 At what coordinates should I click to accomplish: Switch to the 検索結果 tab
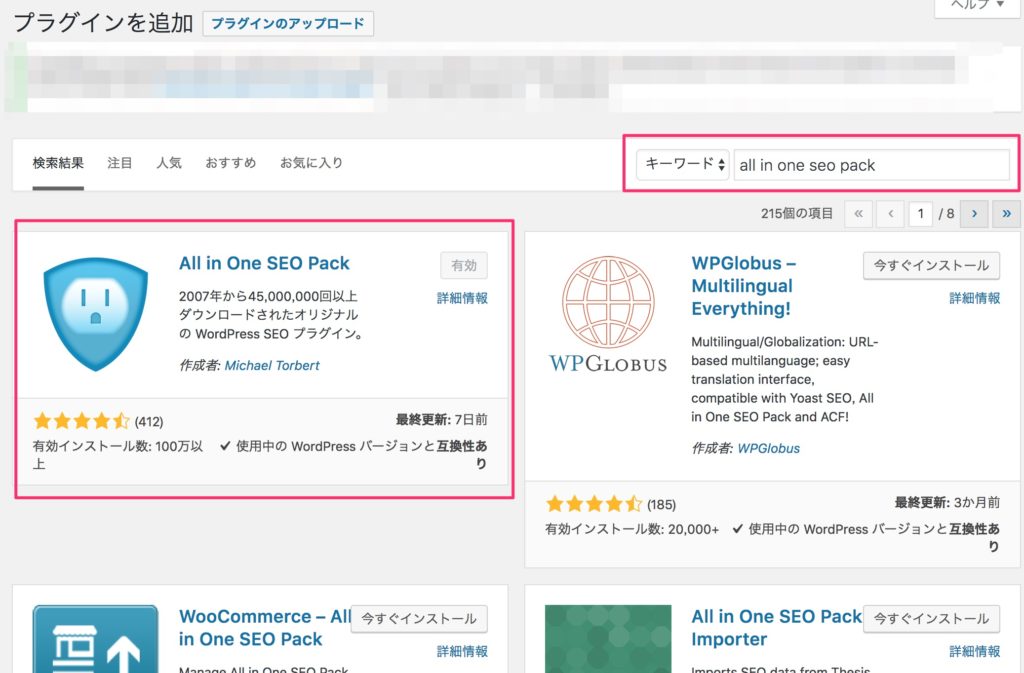coord(58,163)
